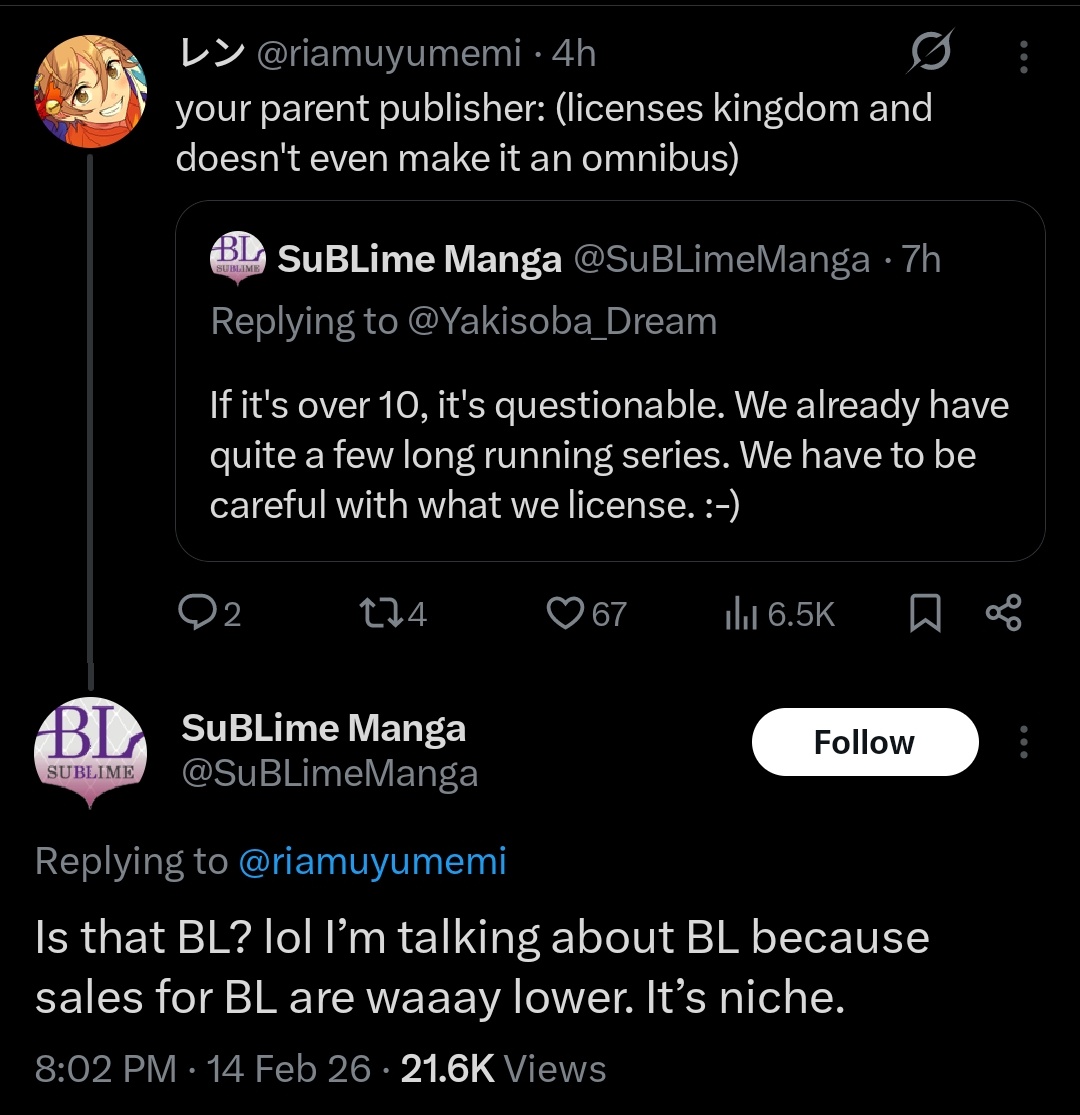
Task: Click the reply comment bubble icon
Action: pos(196,612)
